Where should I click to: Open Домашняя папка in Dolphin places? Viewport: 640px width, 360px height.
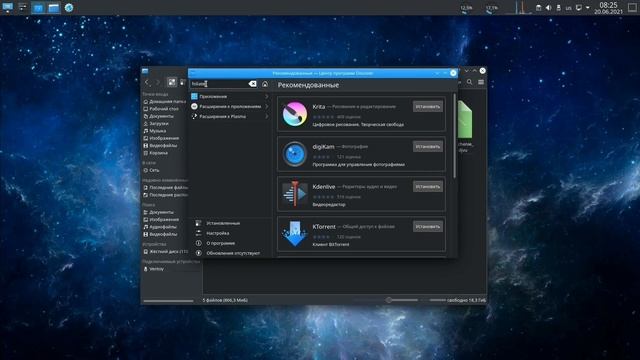click(x=164, y=101)
